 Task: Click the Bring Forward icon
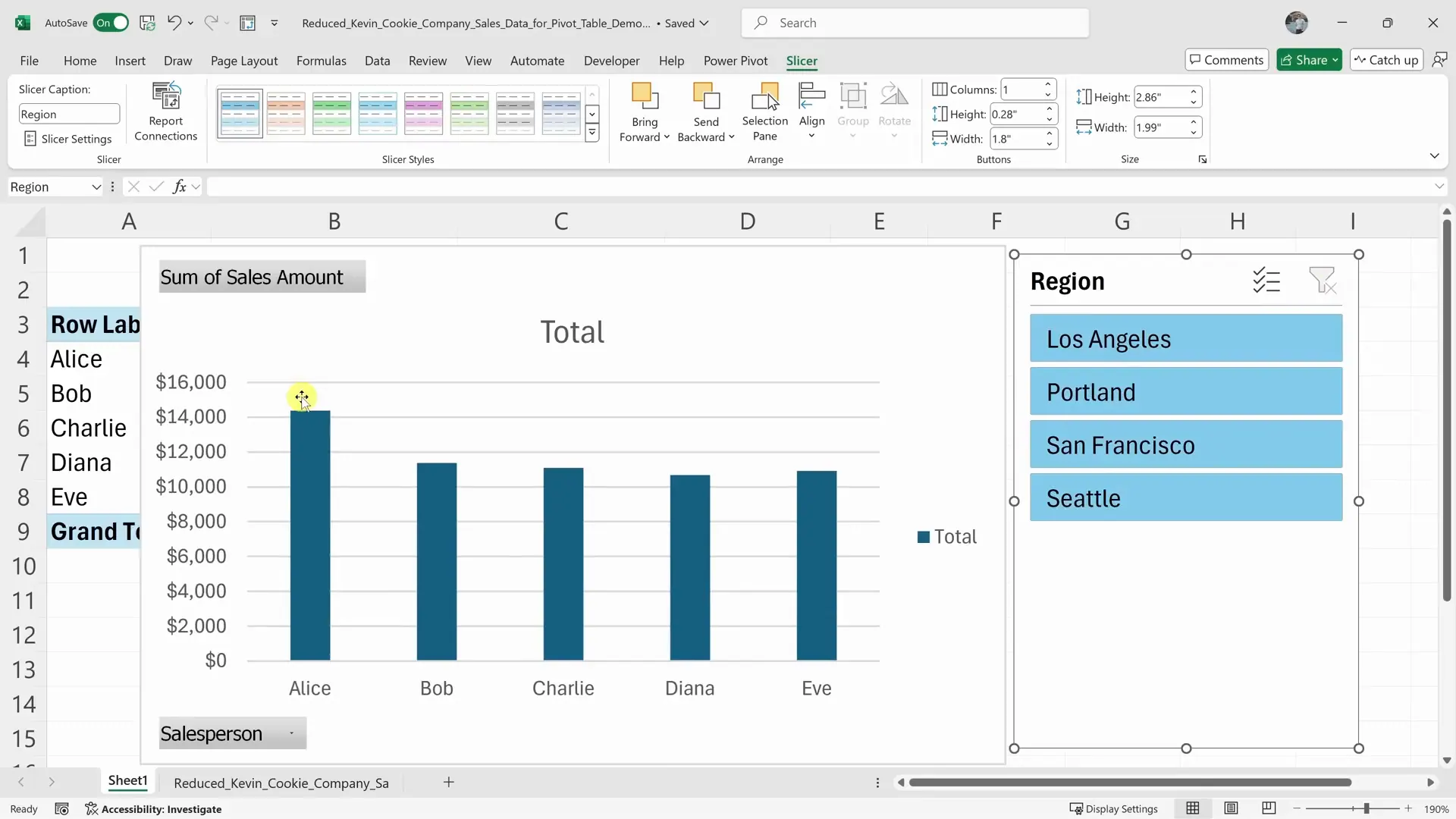point(645,96)
